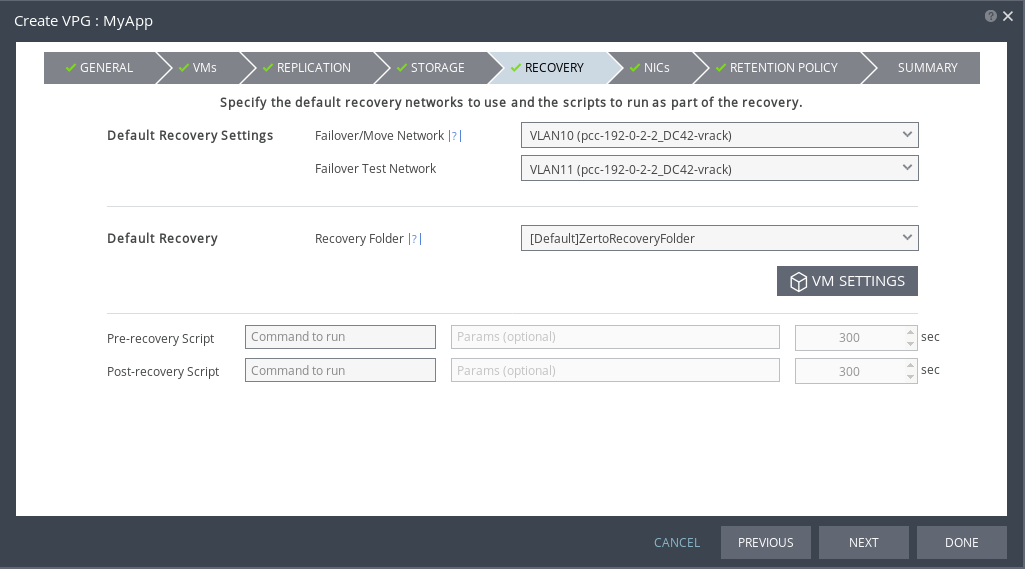
Task: Open the Failover/Move Network dropdown
Action: 719,135
